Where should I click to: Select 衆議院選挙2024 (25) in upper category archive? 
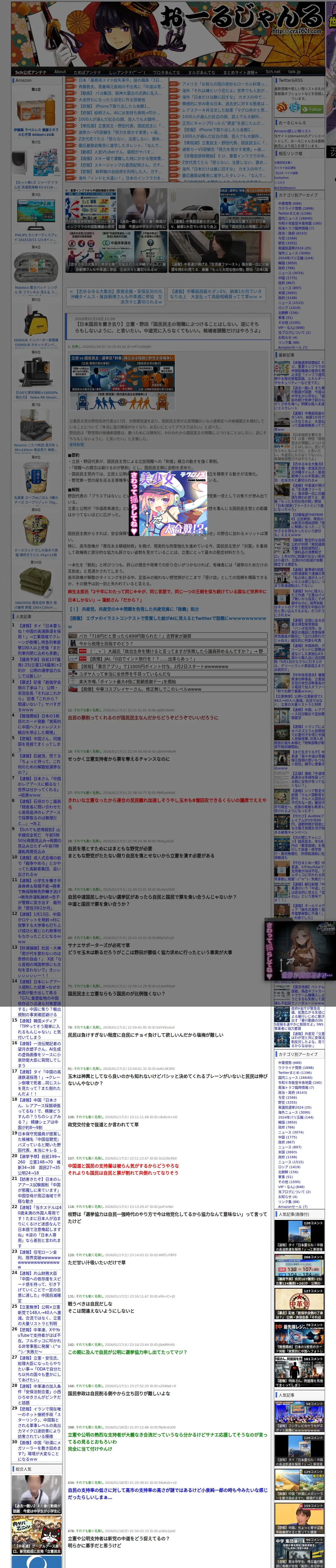coord(295,248)
